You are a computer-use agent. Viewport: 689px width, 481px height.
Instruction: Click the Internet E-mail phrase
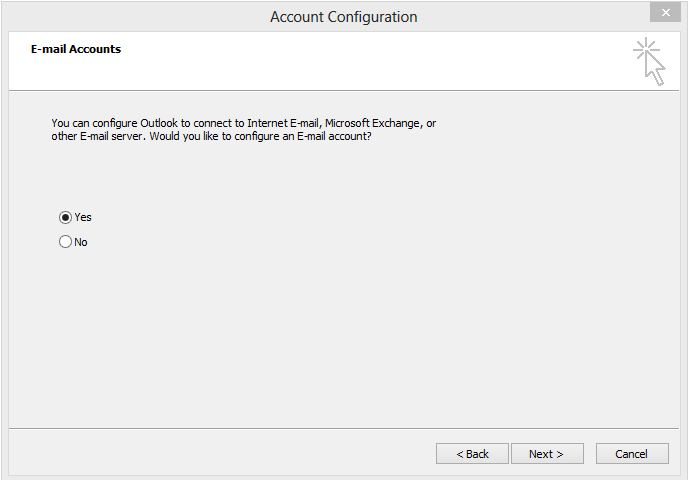click(284, 123)
